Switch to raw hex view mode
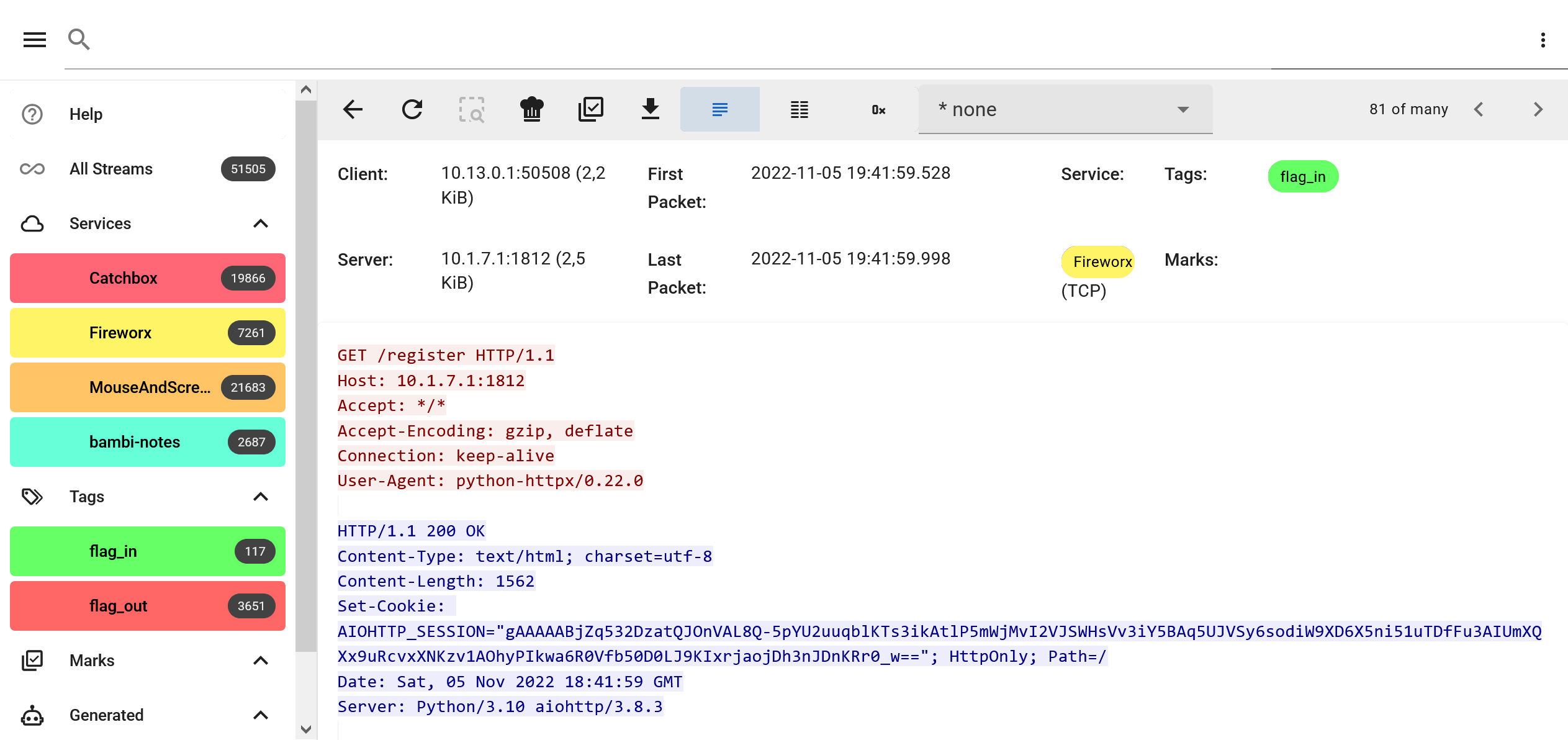The height and width of the screenshot is (740, 1568). point(878,109)
